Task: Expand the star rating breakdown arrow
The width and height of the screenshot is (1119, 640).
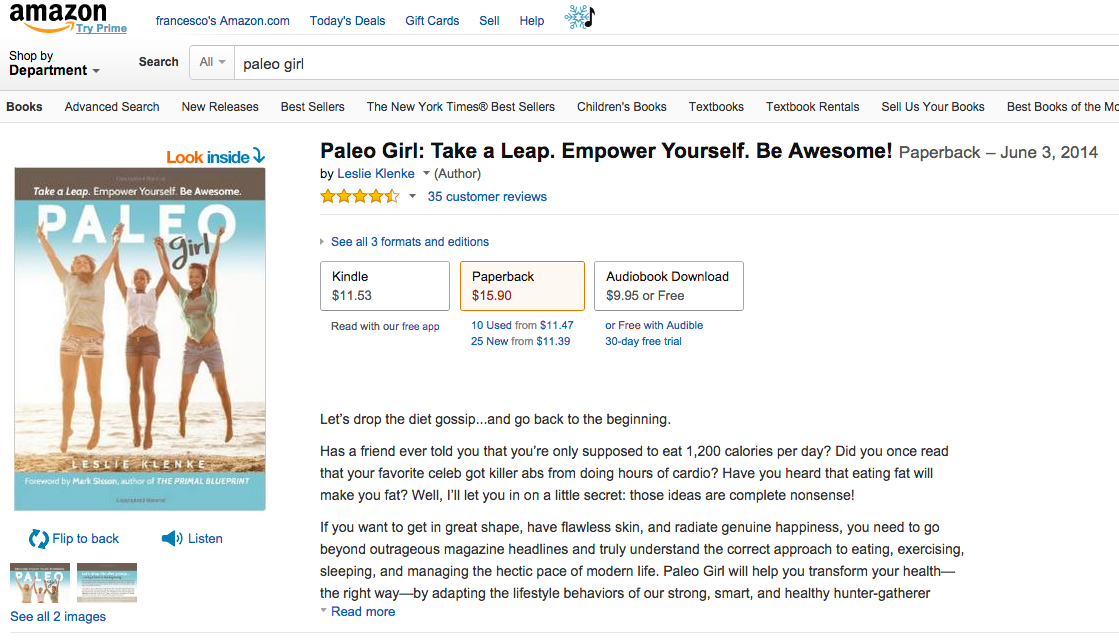Action: point(412,197)
